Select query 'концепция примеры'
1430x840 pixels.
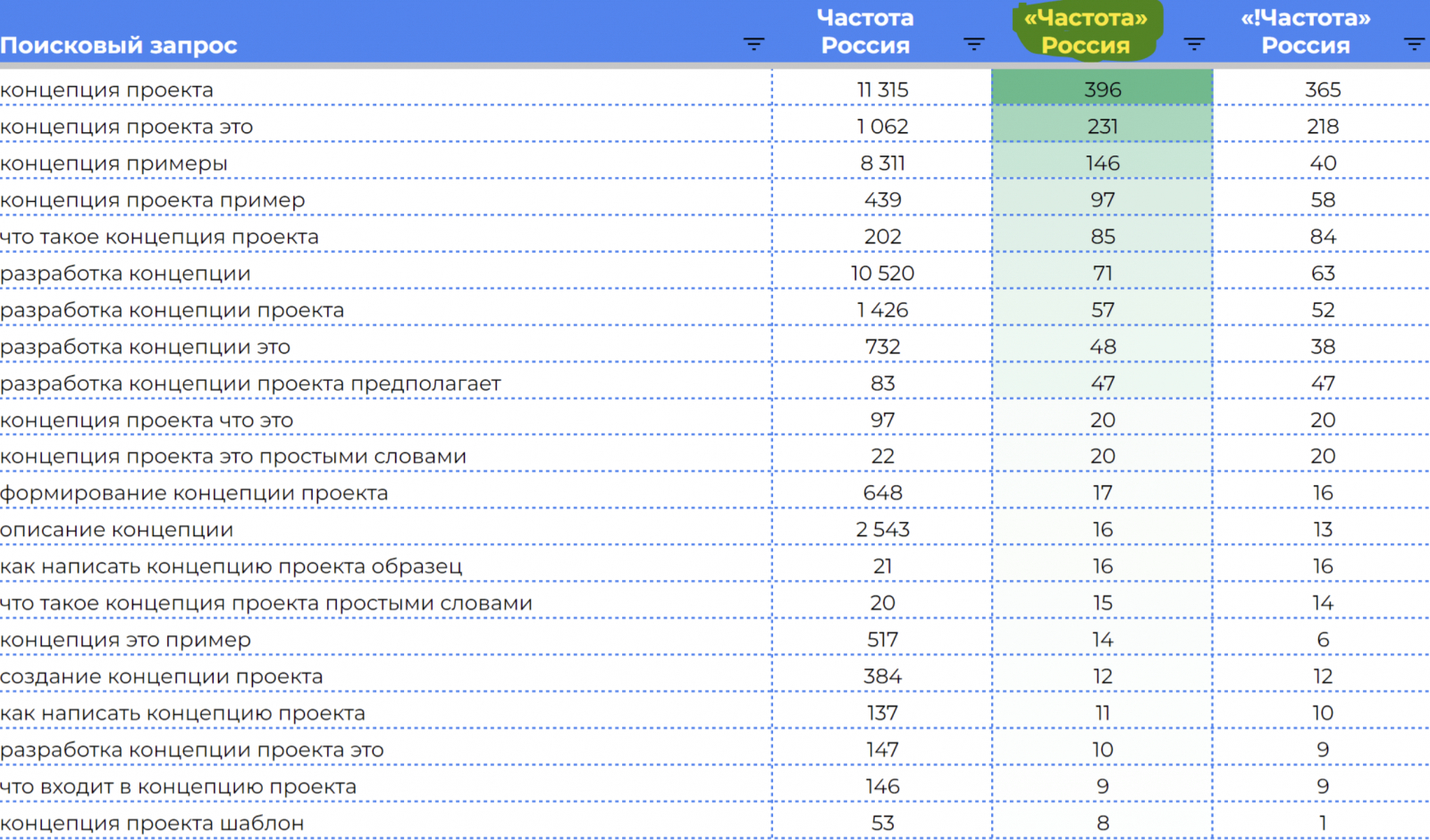[x=114, y=164]
